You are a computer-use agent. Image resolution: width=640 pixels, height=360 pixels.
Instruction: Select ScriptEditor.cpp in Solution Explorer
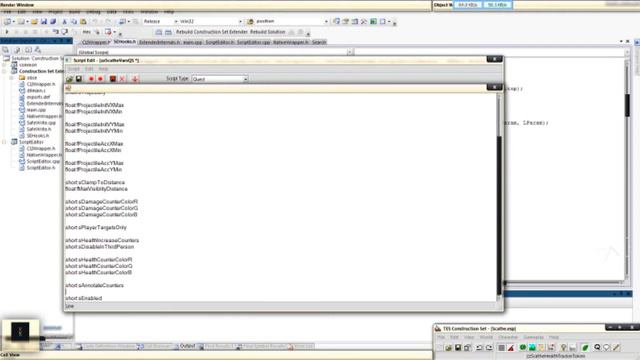(43, 161)
